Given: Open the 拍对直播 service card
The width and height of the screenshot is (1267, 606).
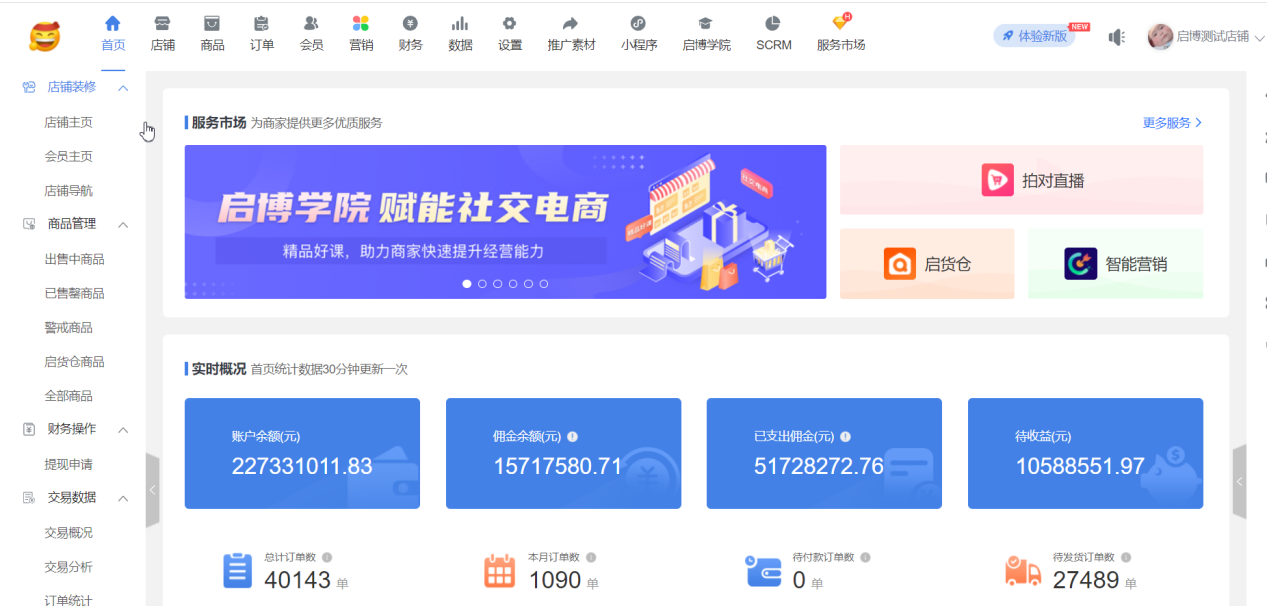Looking at the screenshot, I should (1021, 180).
